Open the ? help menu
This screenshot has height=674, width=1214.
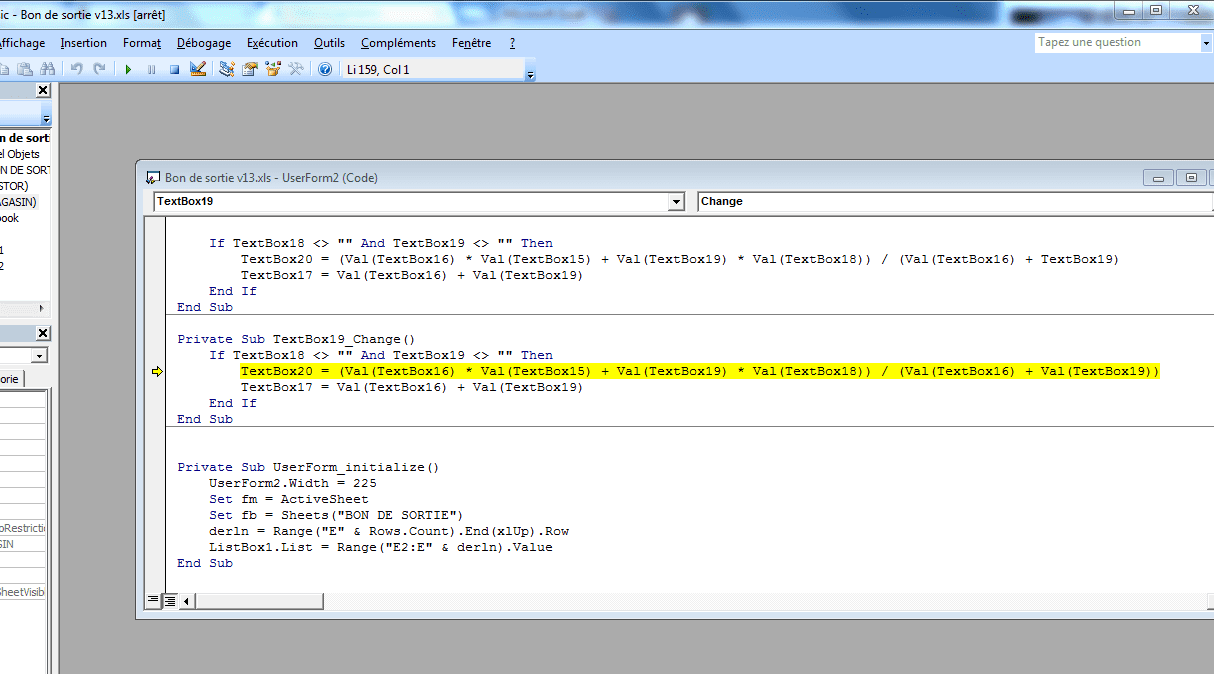[x=512, y=43]
